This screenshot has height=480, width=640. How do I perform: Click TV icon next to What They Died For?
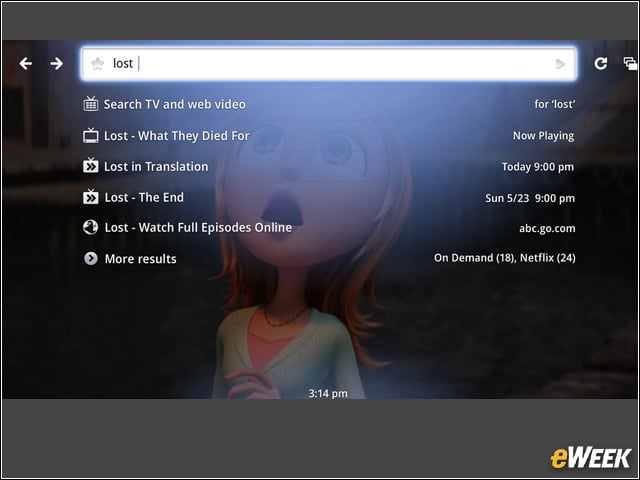click(x=91, y=136)
